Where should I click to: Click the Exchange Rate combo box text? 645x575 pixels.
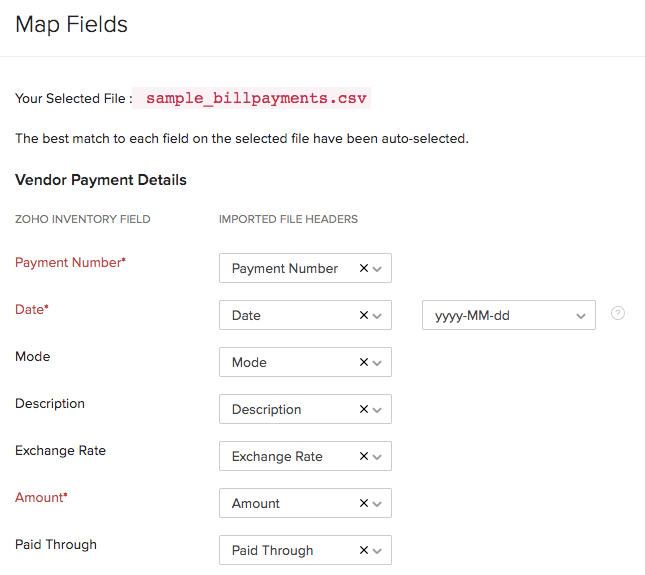(277, 456)
